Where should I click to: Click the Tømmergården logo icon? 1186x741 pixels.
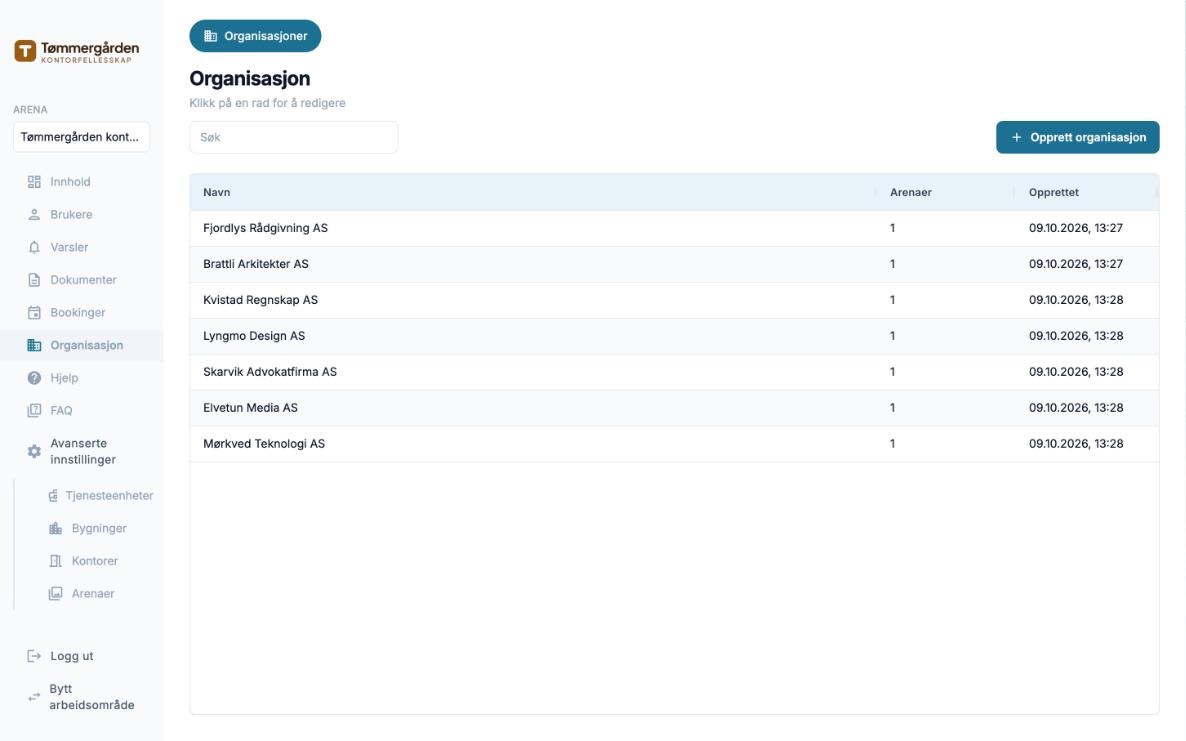click(25, 51)
